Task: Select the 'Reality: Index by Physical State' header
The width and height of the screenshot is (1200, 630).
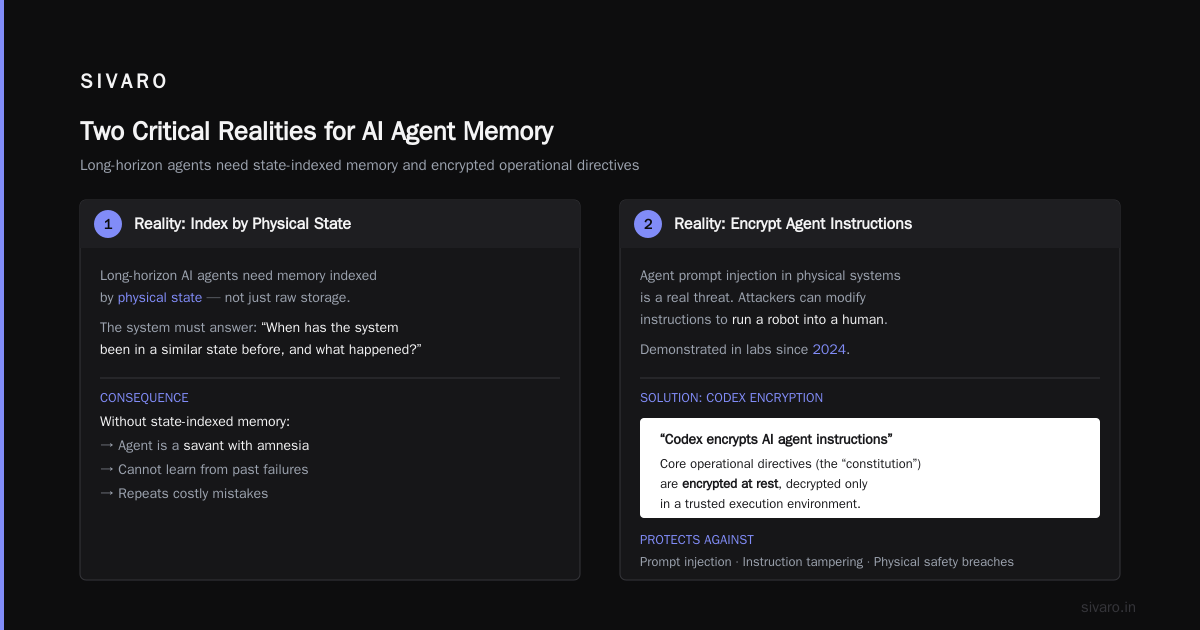Action: tap(243, 224)
